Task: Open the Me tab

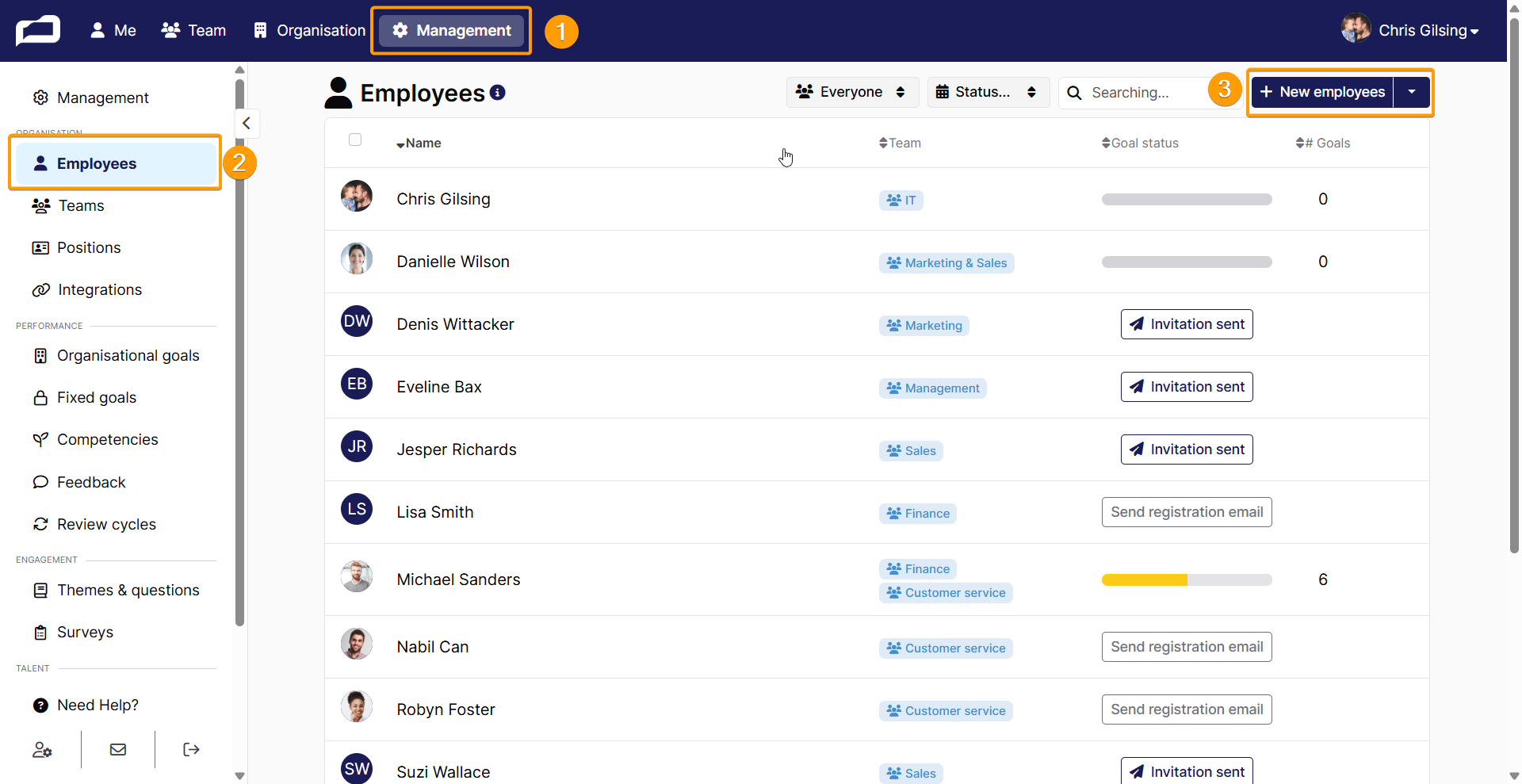Action: (x=113, y=30)
